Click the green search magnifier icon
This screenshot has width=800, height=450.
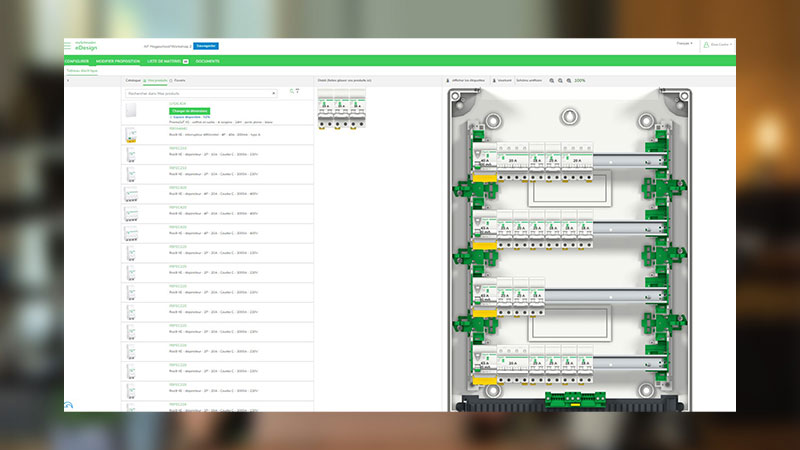292,91
